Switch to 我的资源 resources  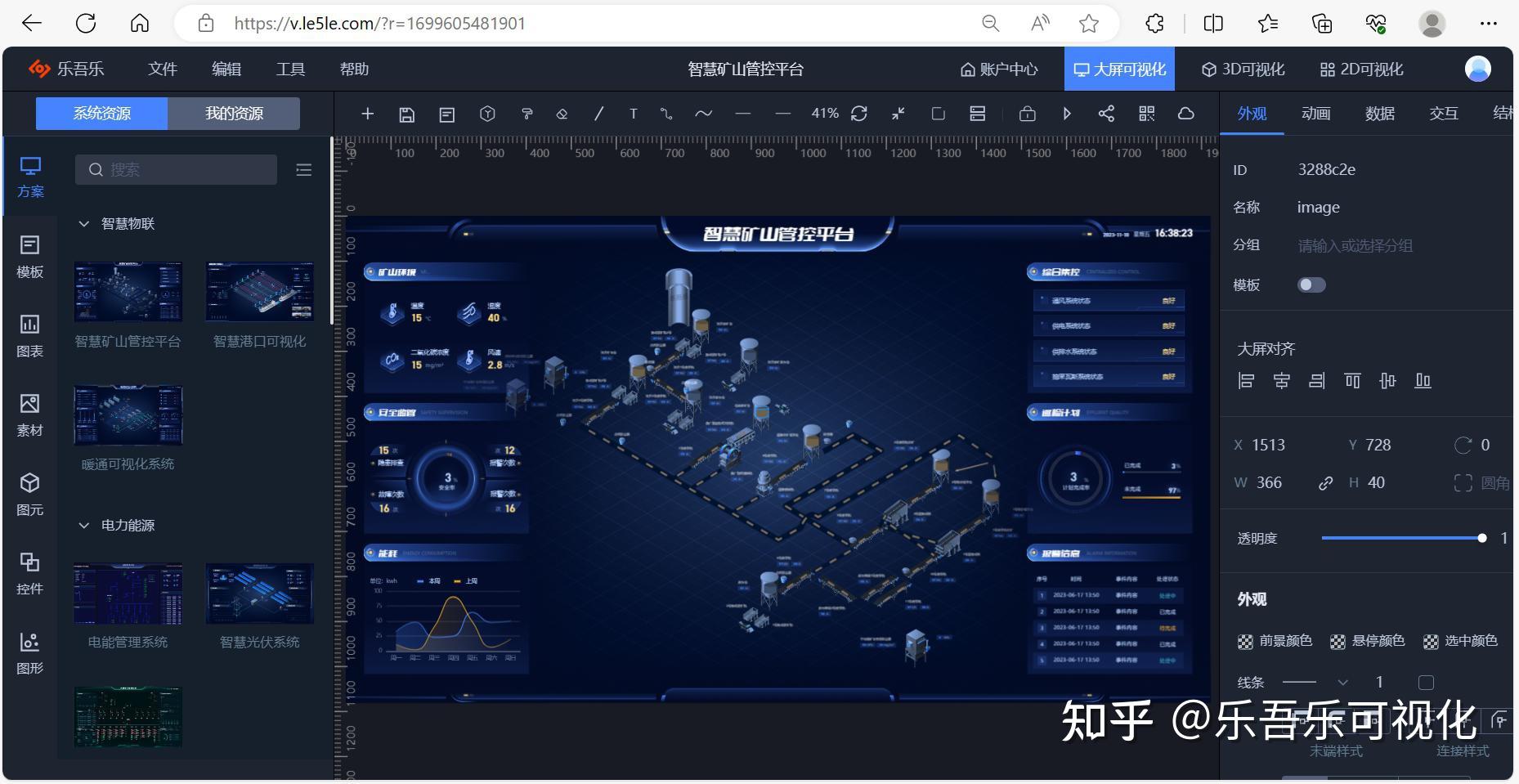point(233,113)
